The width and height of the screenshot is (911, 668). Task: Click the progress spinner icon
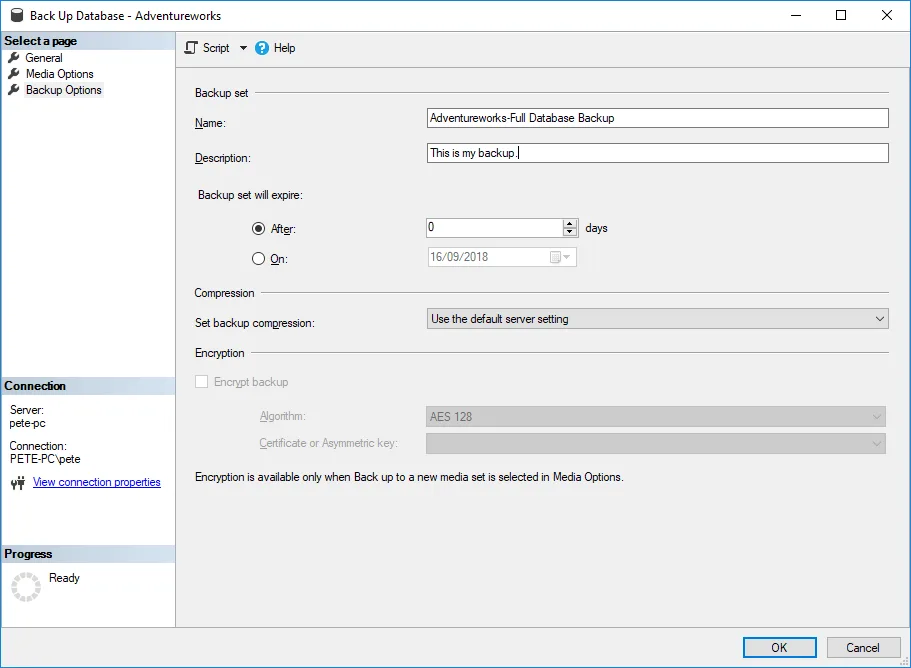[x=26, y=586]
